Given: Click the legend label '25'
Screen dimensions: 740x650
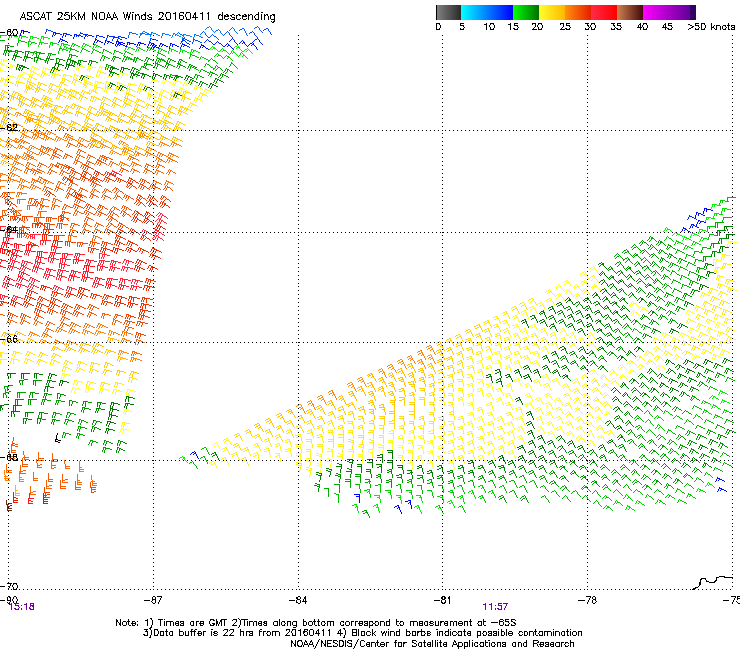Looking at the screenshot, I should click(565, 27).
